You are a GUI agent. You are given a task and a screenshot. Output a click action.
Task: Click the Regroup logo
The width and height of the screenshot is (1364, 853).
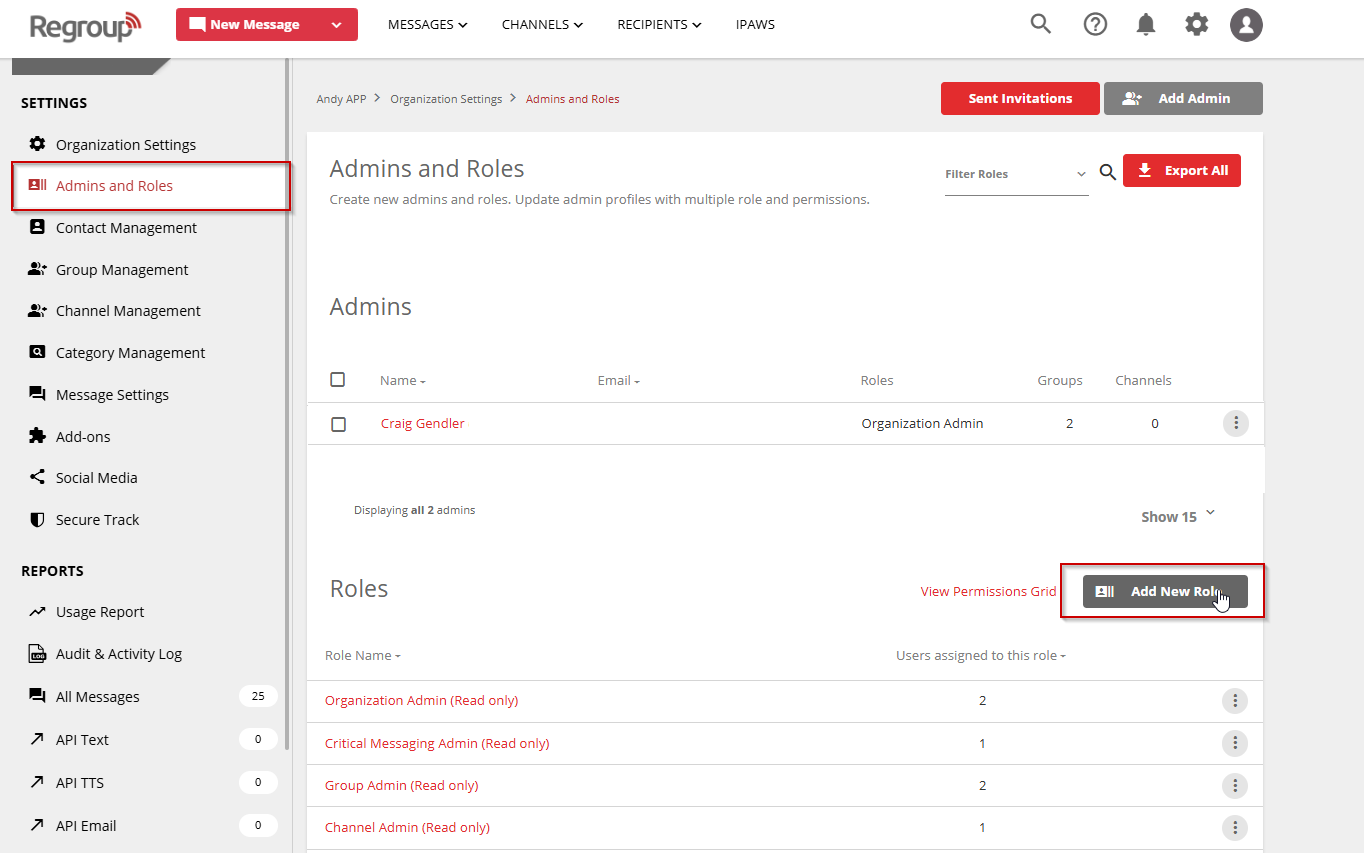coord(86,25)
